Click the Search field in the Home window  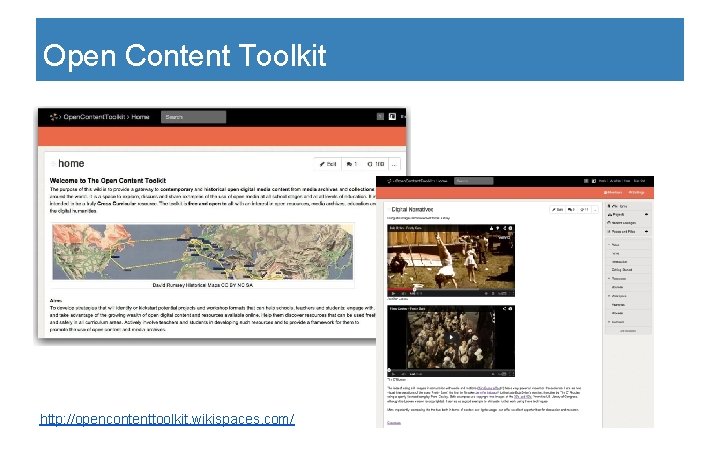[193, 117]
